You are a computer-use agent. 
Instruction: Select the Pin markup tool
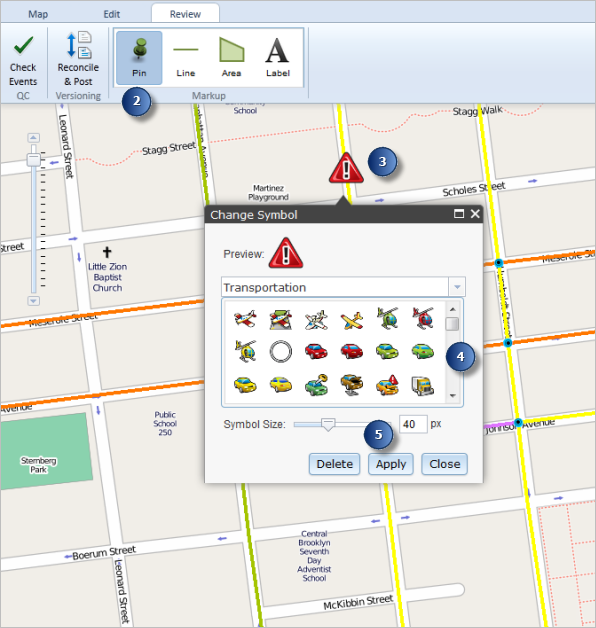pyautogui.click(x=139, y=58)
